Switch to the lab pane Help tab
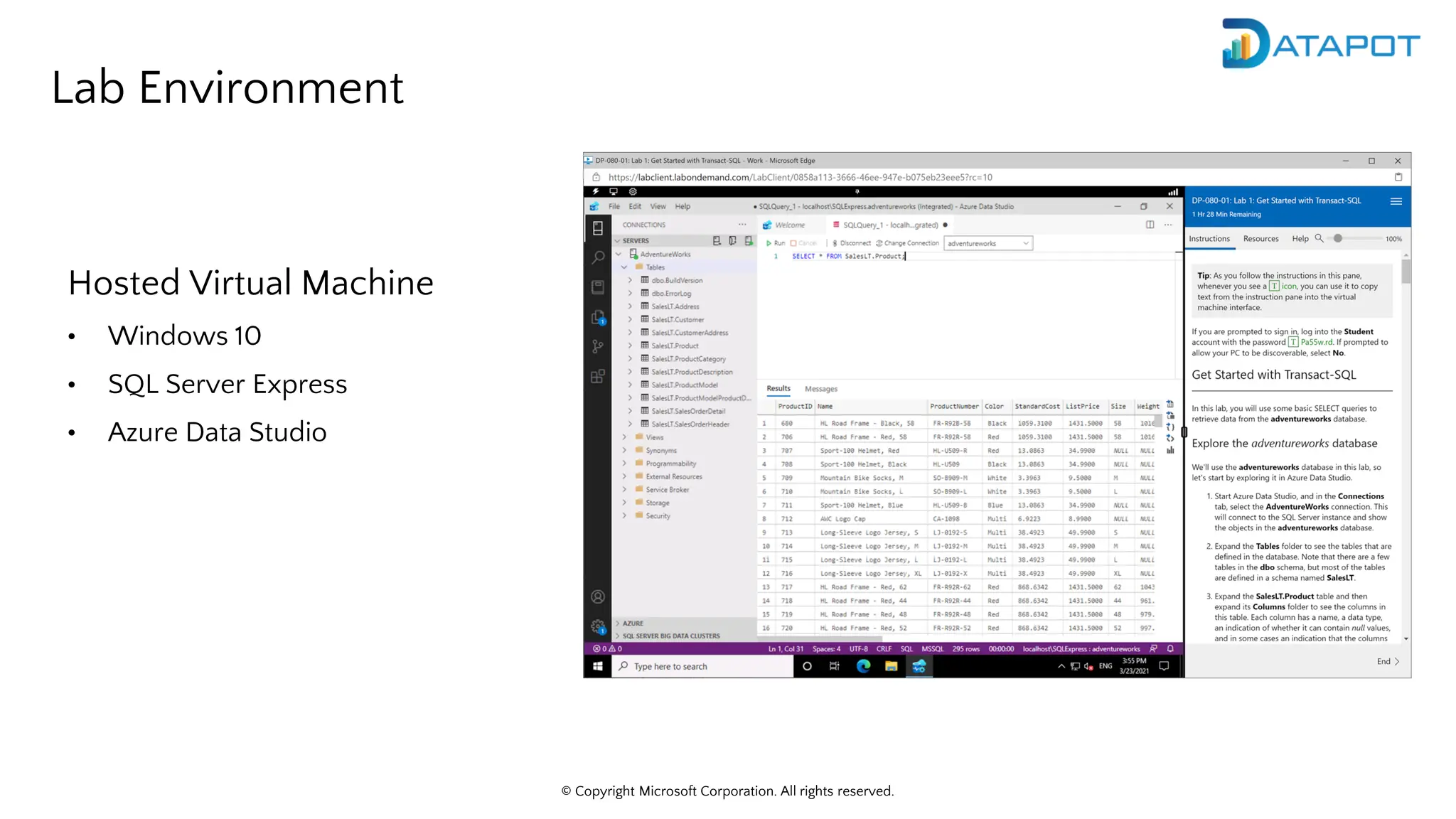 point(1300,239)
